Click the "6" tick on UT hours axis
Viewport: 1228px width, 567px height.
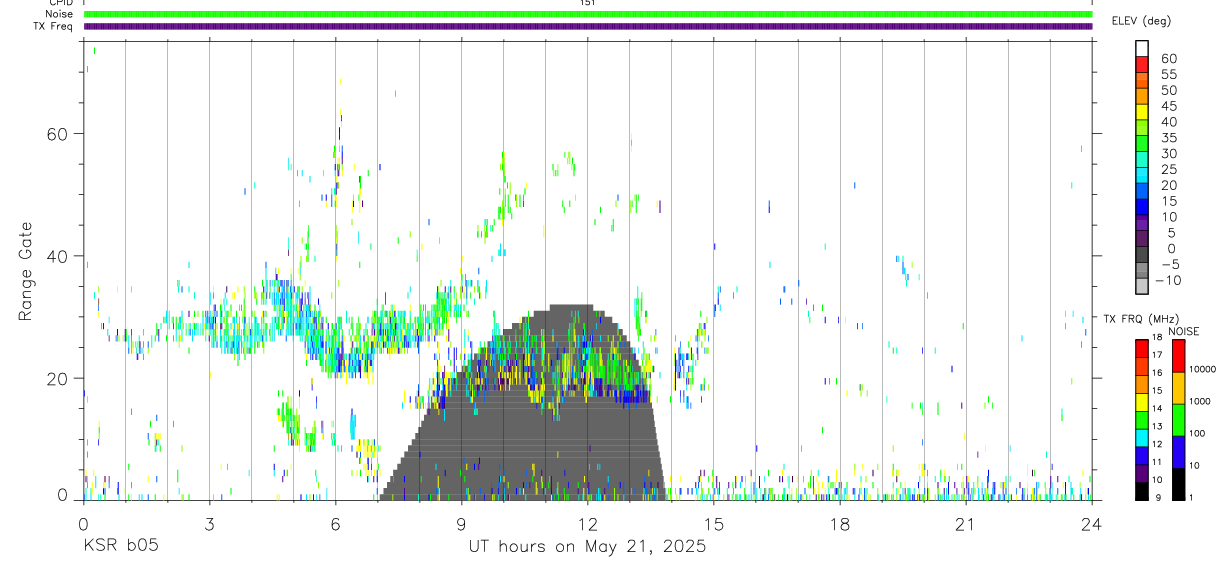pos(335,523)
